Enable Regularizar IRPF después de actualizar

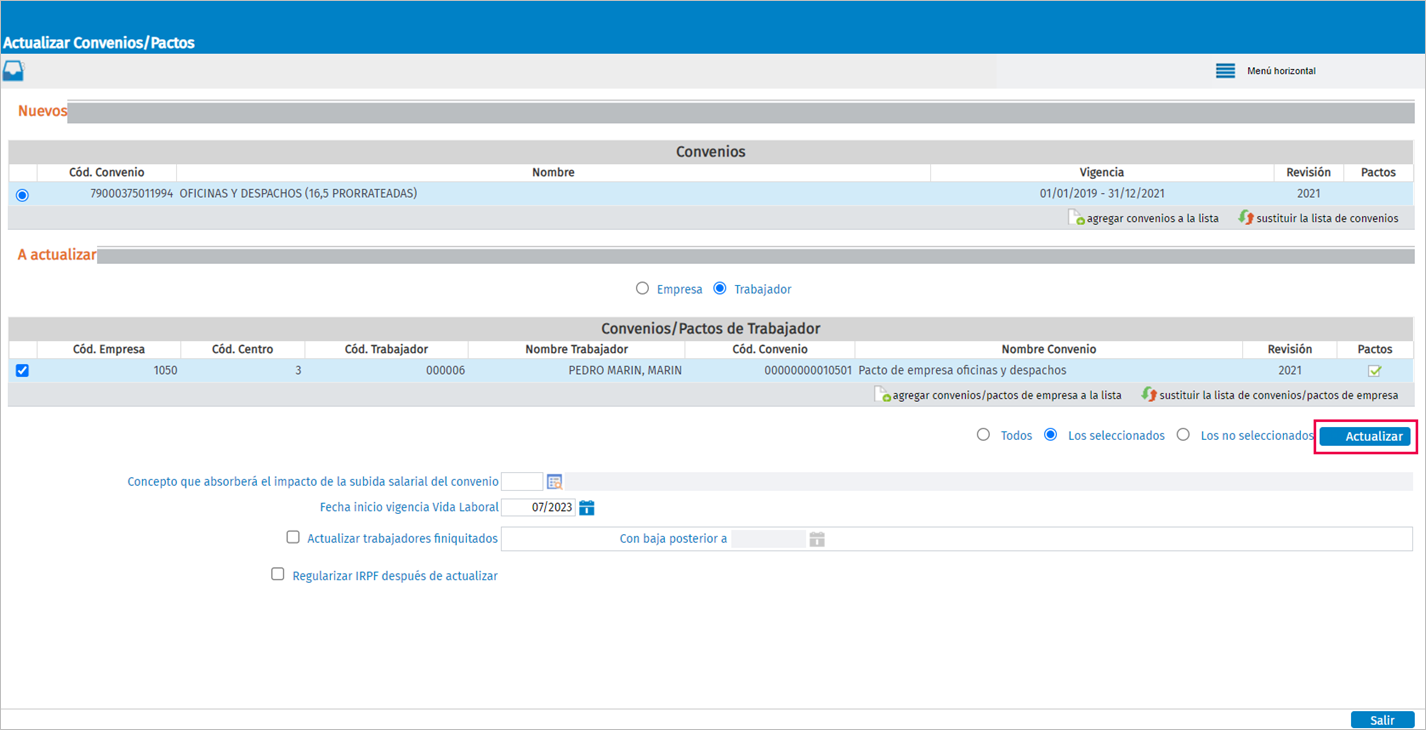point(278,574)
